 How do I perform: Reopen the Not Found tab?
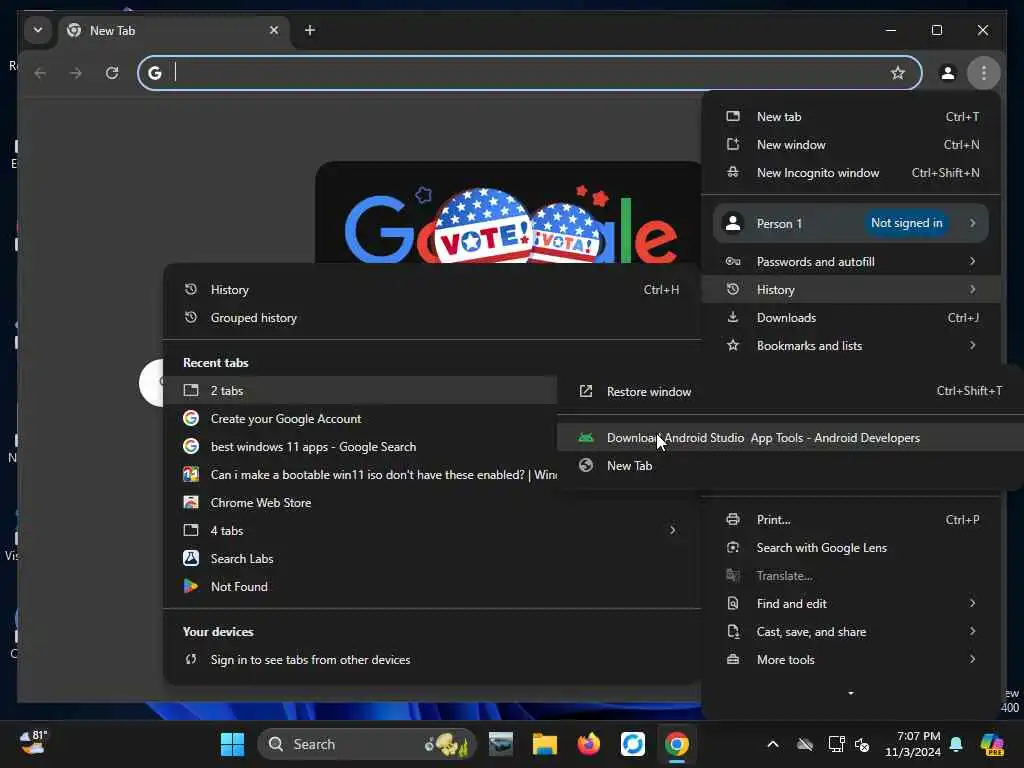click(x=432, y=587)
